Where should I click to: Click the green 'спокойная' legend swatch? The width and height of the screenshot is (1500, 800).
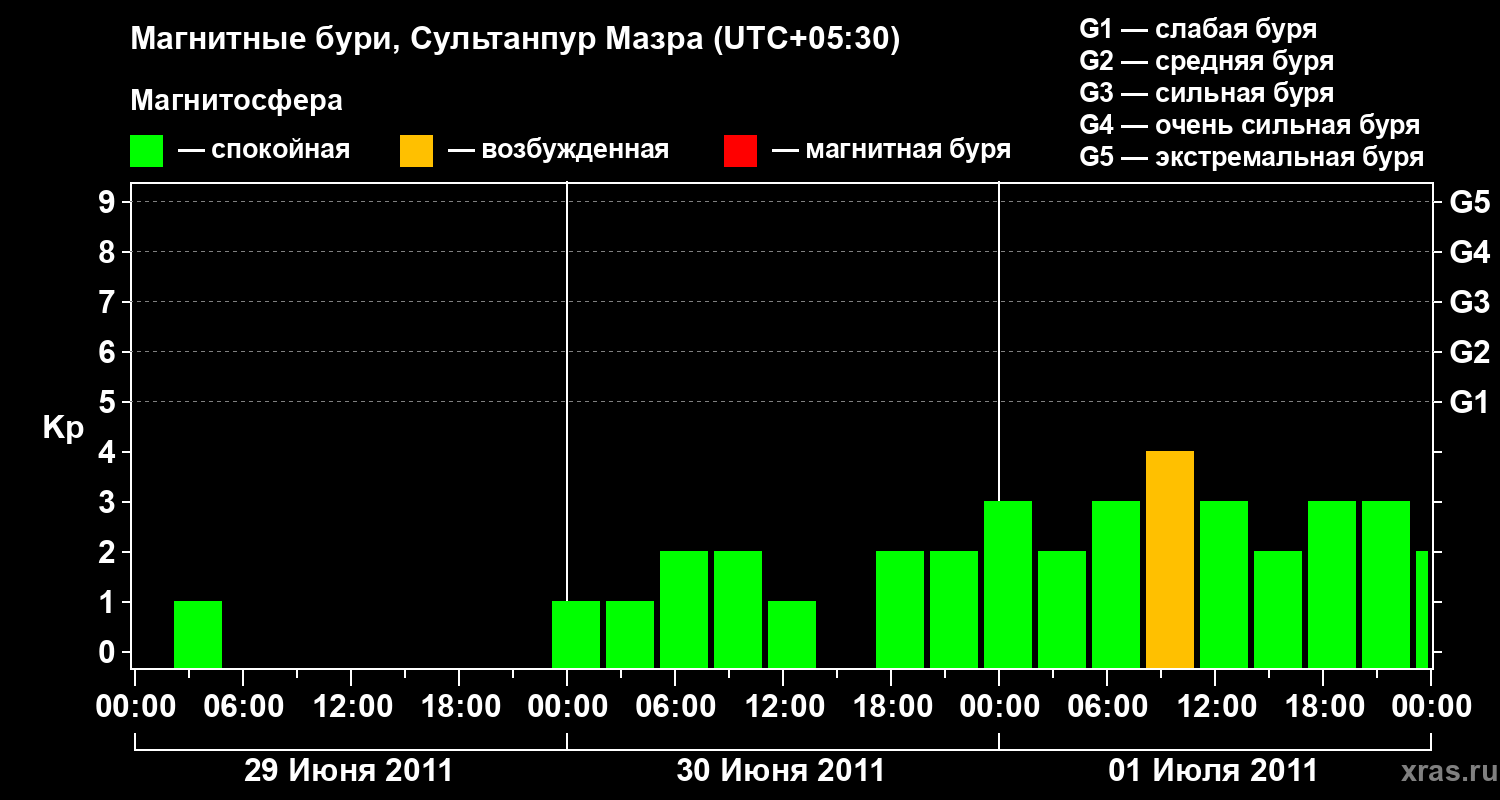(x=147, y=151)
